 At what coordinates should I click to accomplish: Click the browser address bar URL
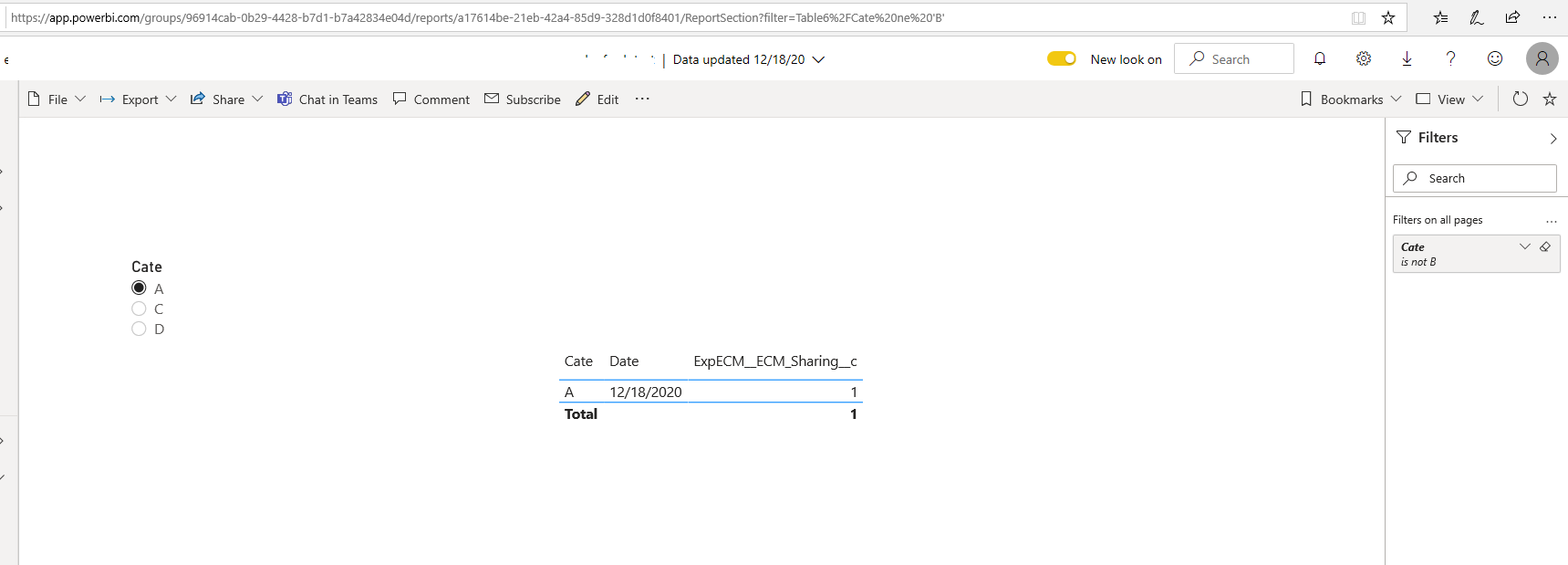click(x=477, y=17)
